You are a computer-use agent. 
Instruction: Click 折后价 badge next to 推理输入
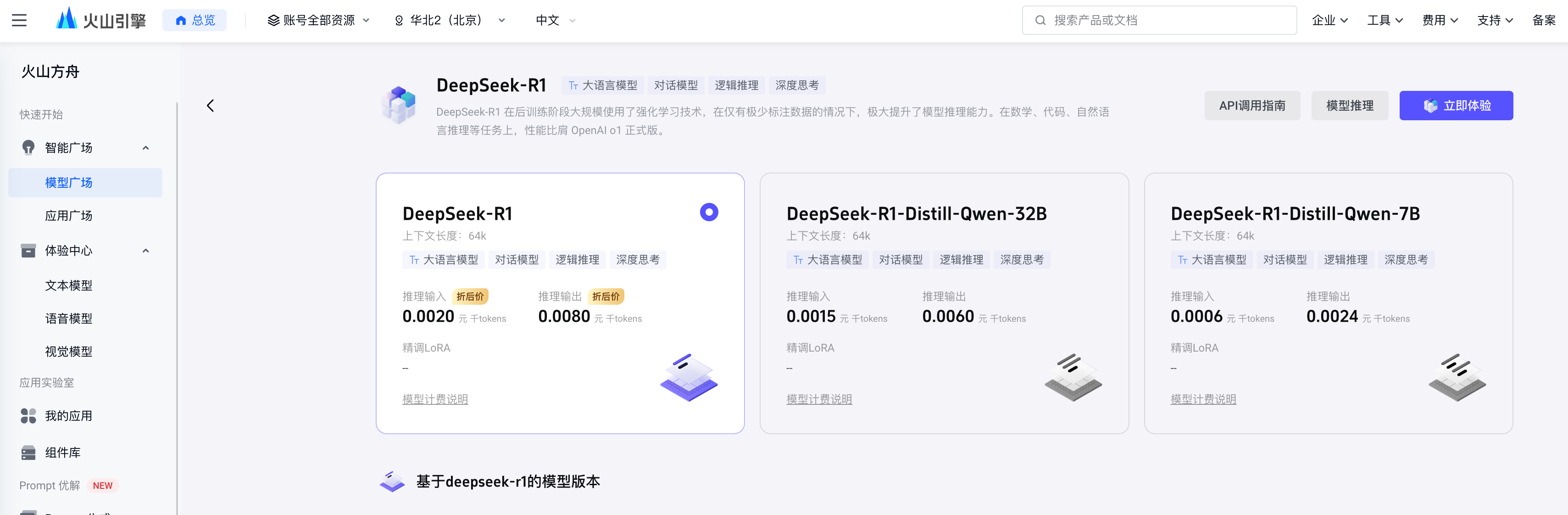tap(470, 297)
